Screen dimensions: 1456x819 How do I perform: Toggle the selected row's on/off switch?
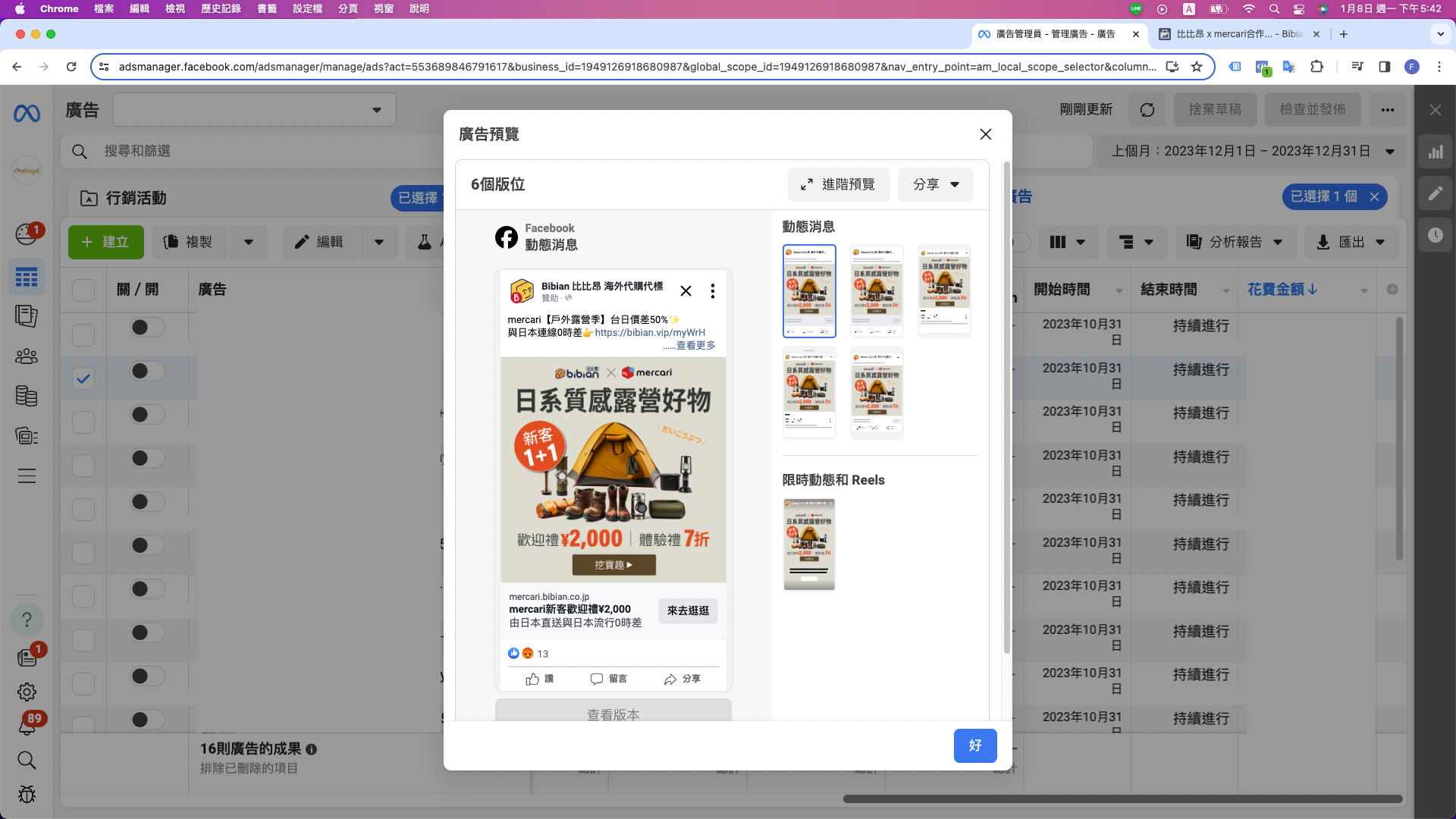[147, 371]
